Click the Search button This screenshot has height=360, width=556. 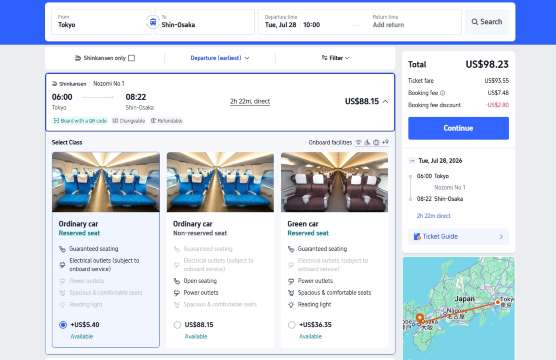[x=486, y=22]
